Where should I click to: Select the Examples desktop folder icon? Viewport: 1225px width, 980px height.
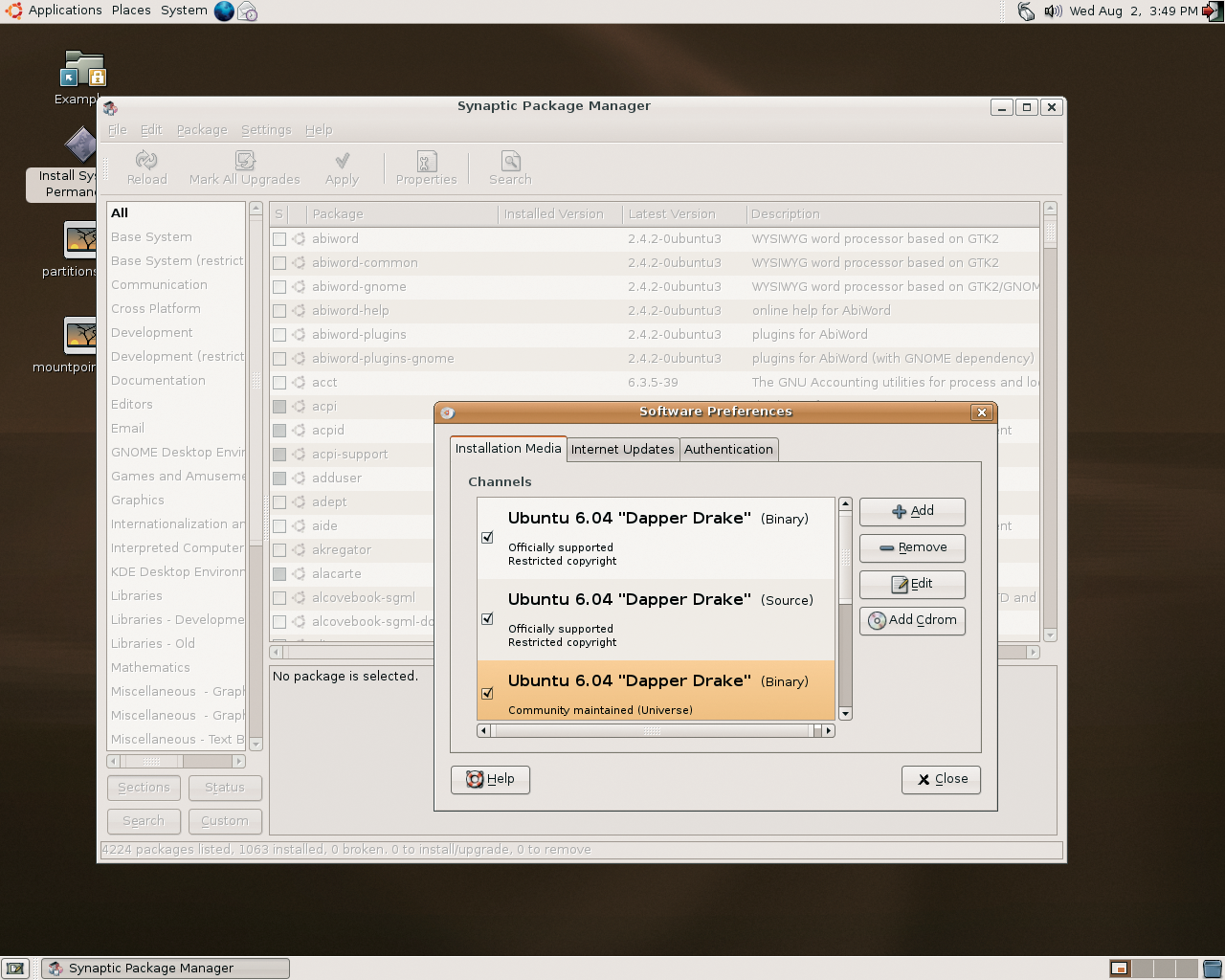(84, 69)
